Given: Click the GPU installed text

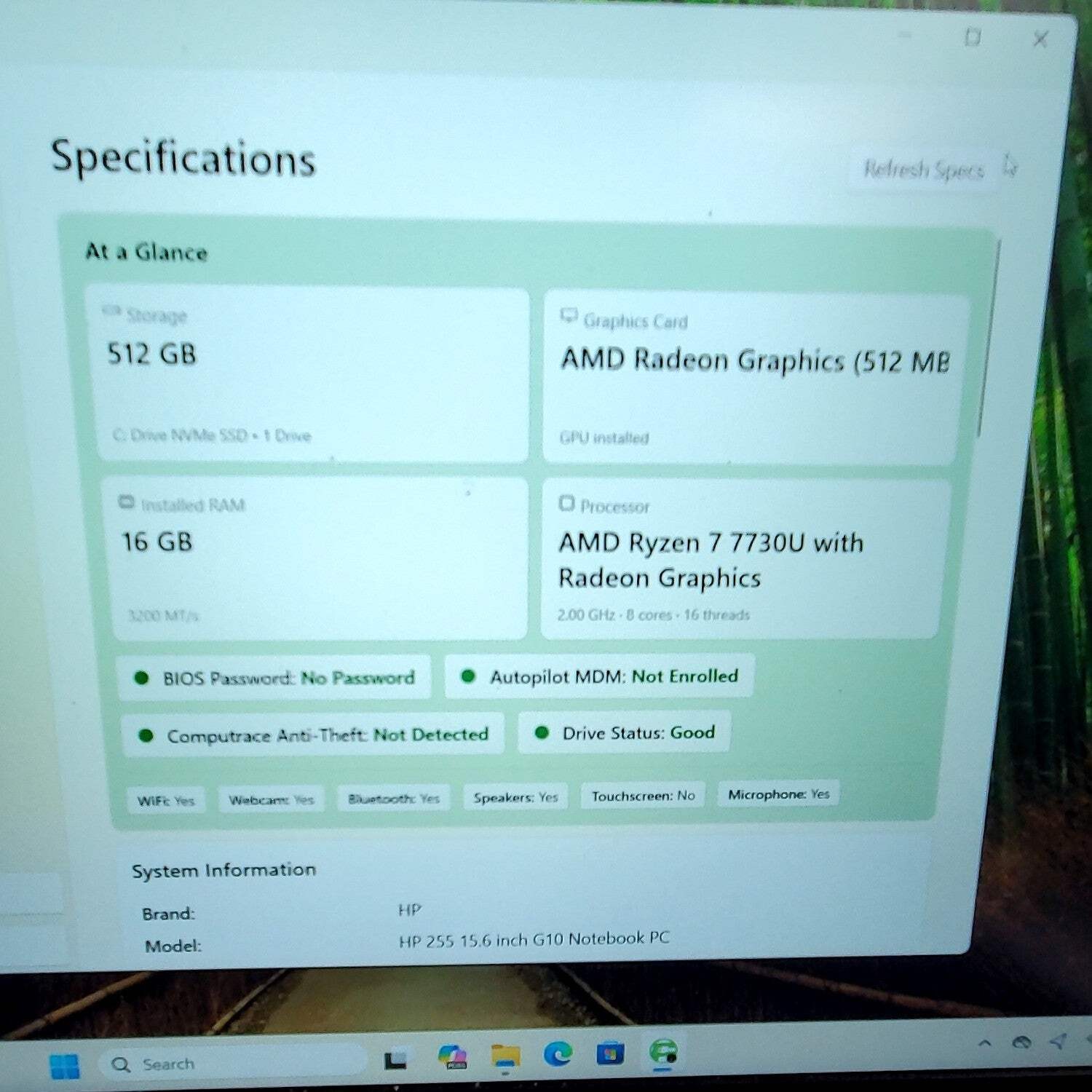Looking at the screenshot, I should pyautogui.click(x=604, y=438).
